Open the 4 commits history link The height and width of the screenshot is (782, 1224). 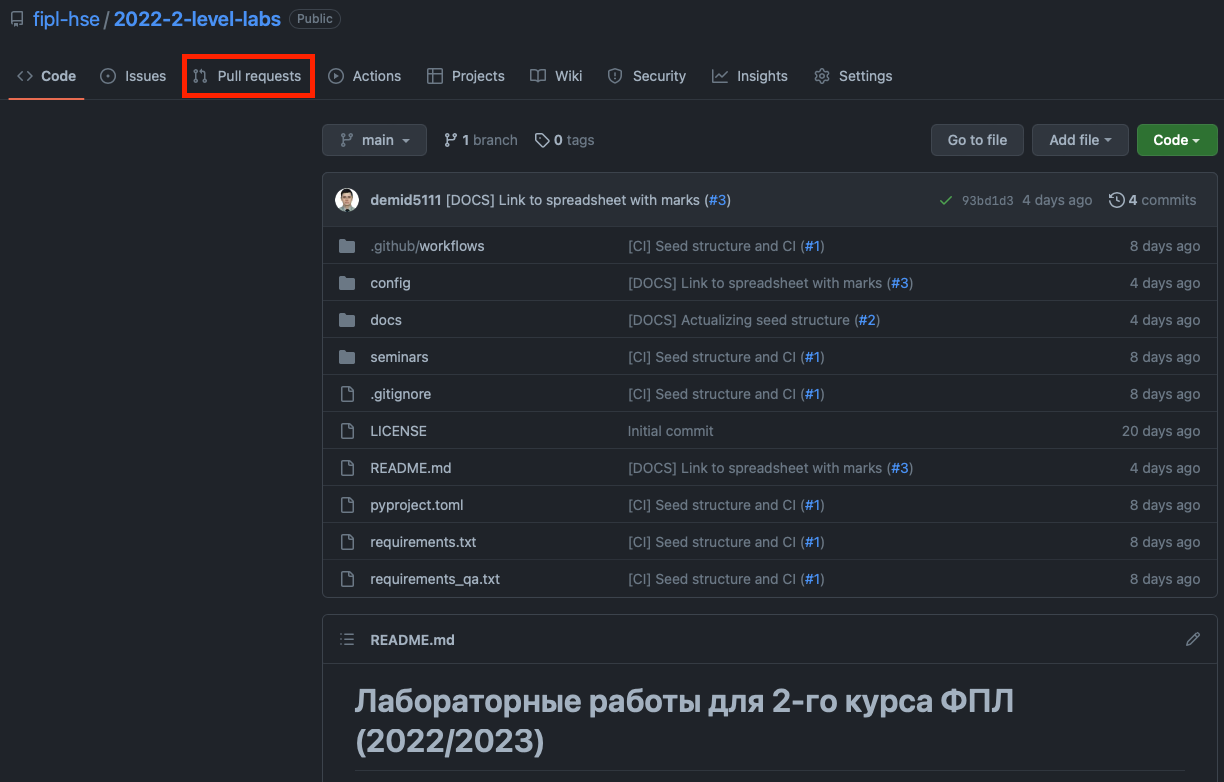coord(1153,200)
